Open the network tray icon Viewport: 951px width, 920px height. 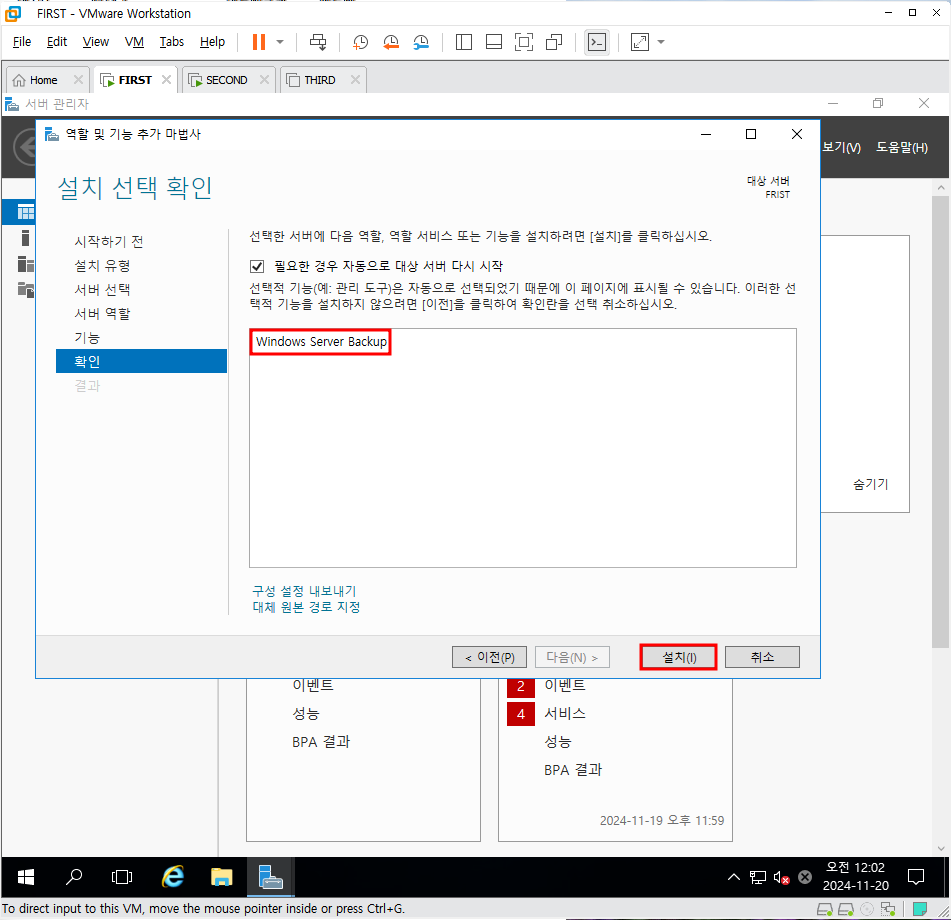coord(758,877)
